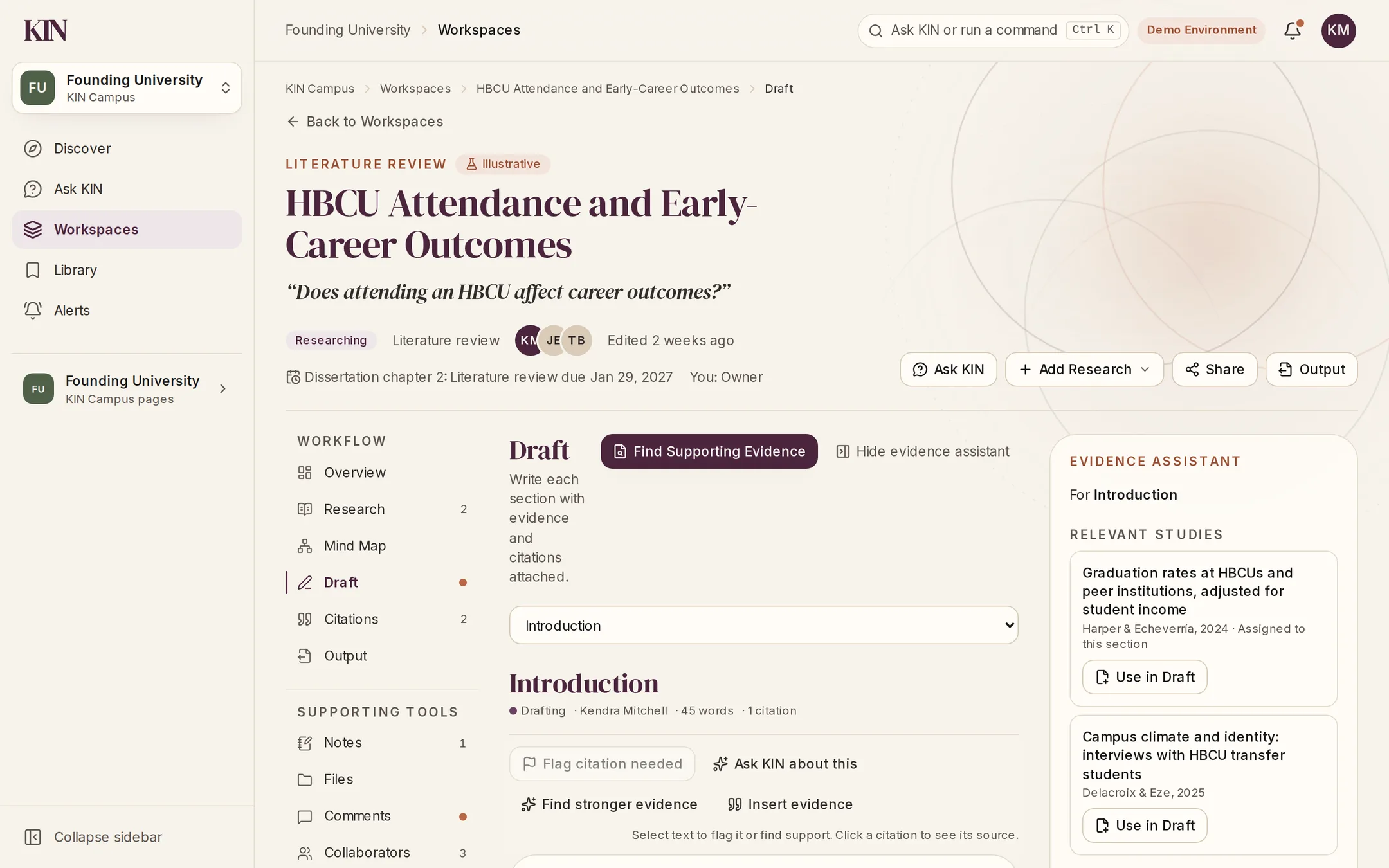Click the back arrow next to Back to Workspaces
The width and height of the screenshot is (1389, 868).
pos(293,122)
